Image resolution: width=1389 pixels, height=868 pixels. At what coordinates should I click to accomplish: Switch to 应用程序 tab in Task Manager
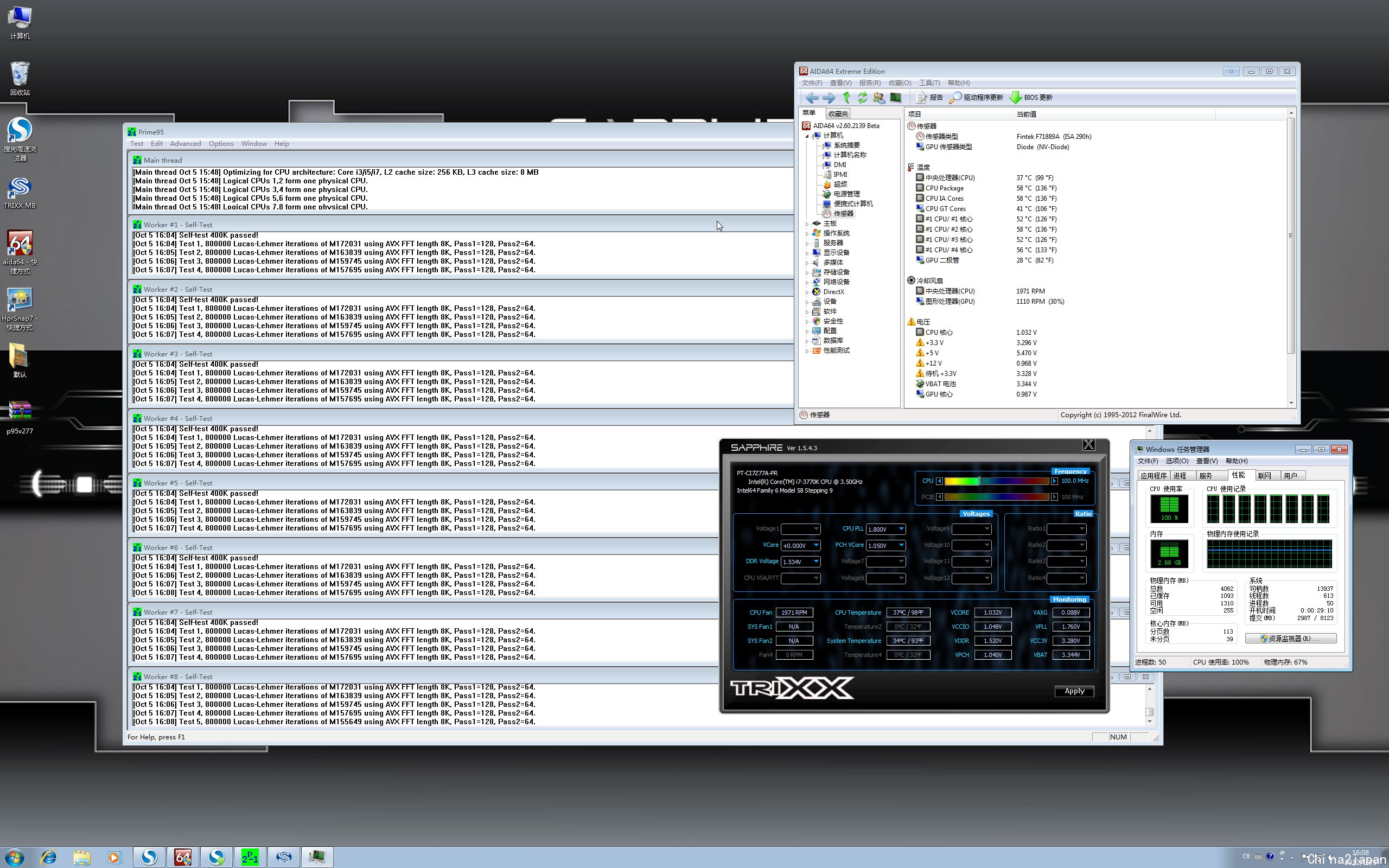point(1153,476)
